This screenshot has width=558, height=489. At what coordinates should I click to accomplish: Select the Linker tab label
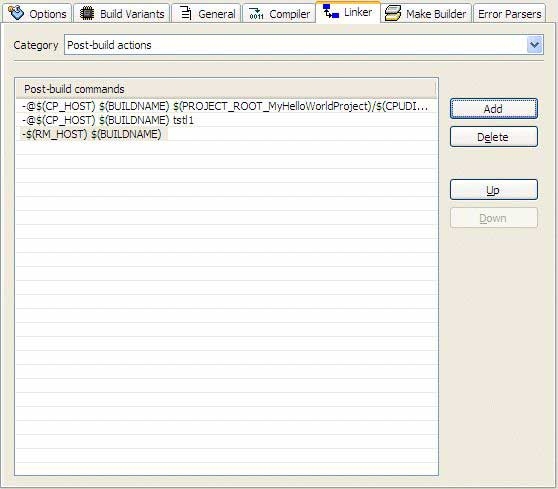(x=358, y=12)
